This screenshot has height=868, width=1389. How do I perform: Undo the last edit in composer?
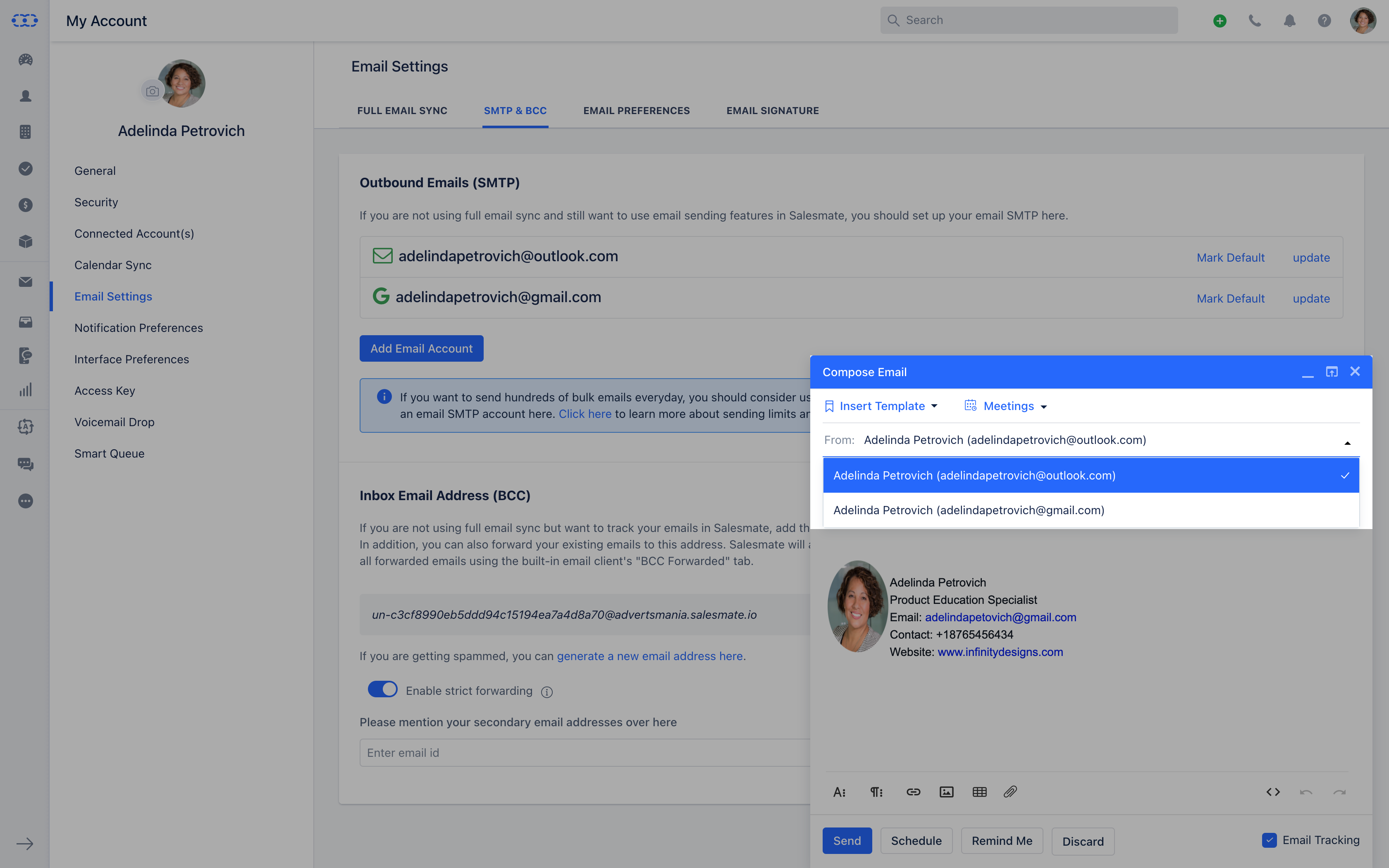(x=1306, y=792)
